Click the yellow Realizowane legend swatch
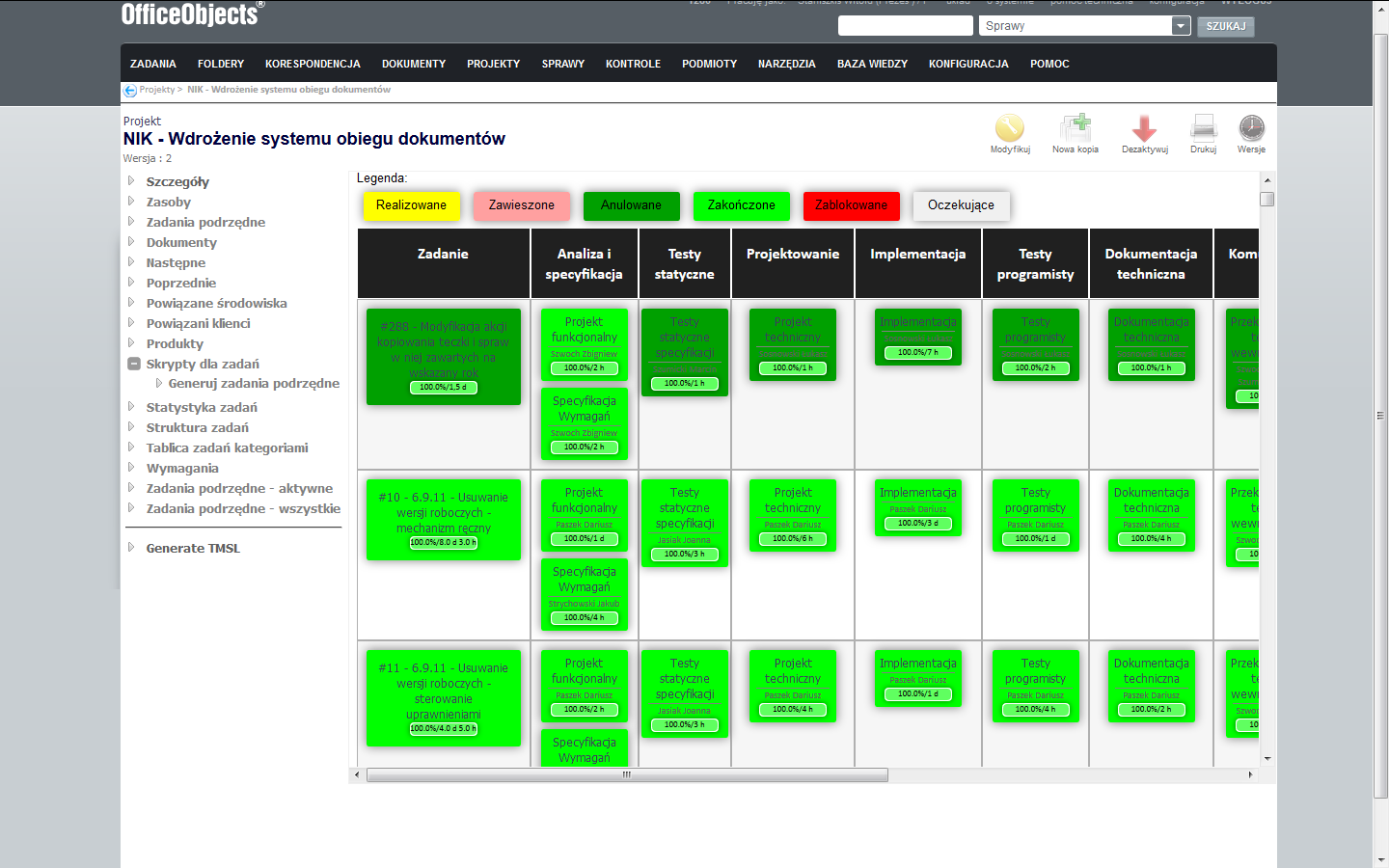Image resolution: width=1389 pixels, height=868 pixels. point(411,205)
